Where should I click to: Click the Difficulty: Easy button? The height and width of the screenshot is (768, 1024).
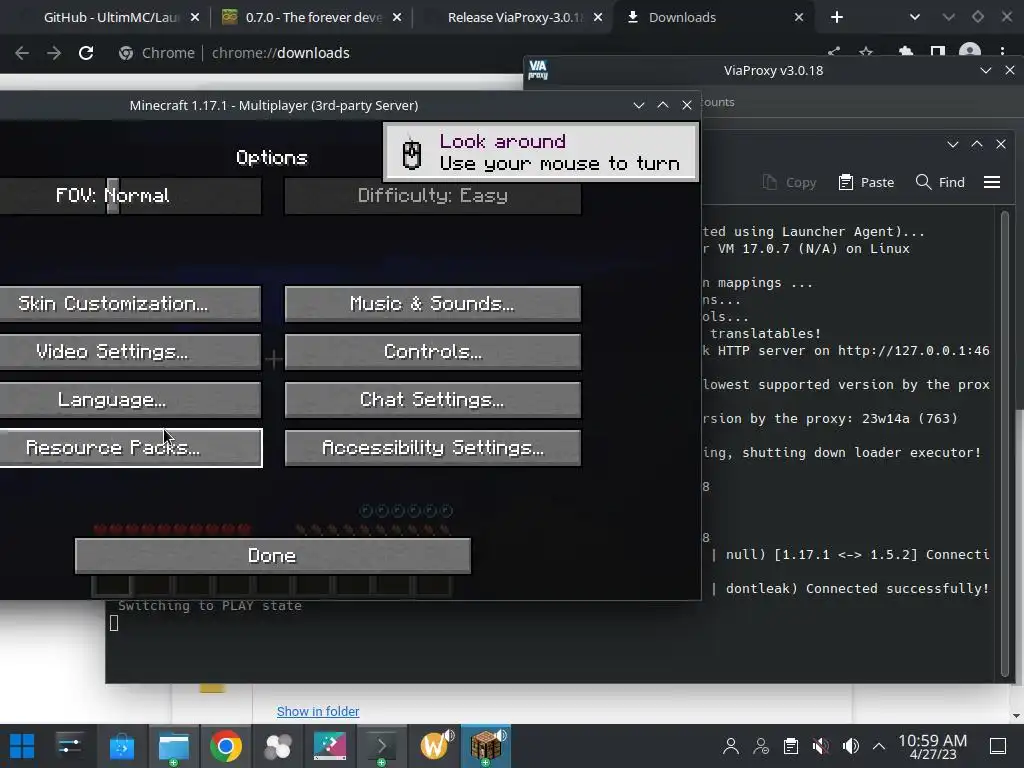pos(432,195)
